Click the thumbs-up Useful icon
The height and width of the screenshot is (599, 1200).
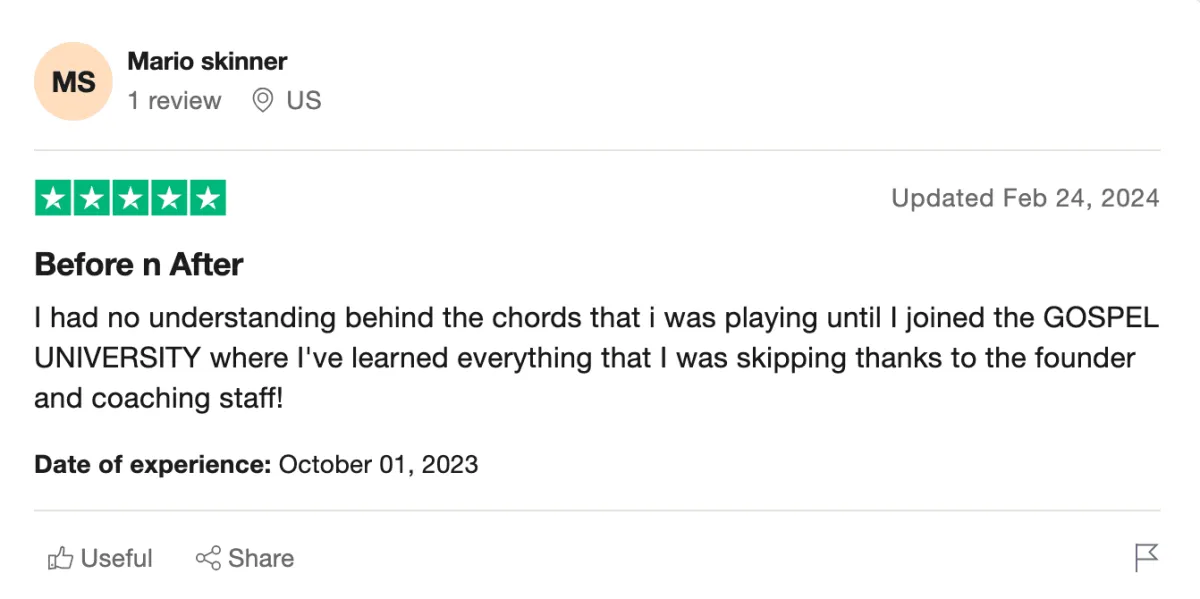[x=61, y=558]
